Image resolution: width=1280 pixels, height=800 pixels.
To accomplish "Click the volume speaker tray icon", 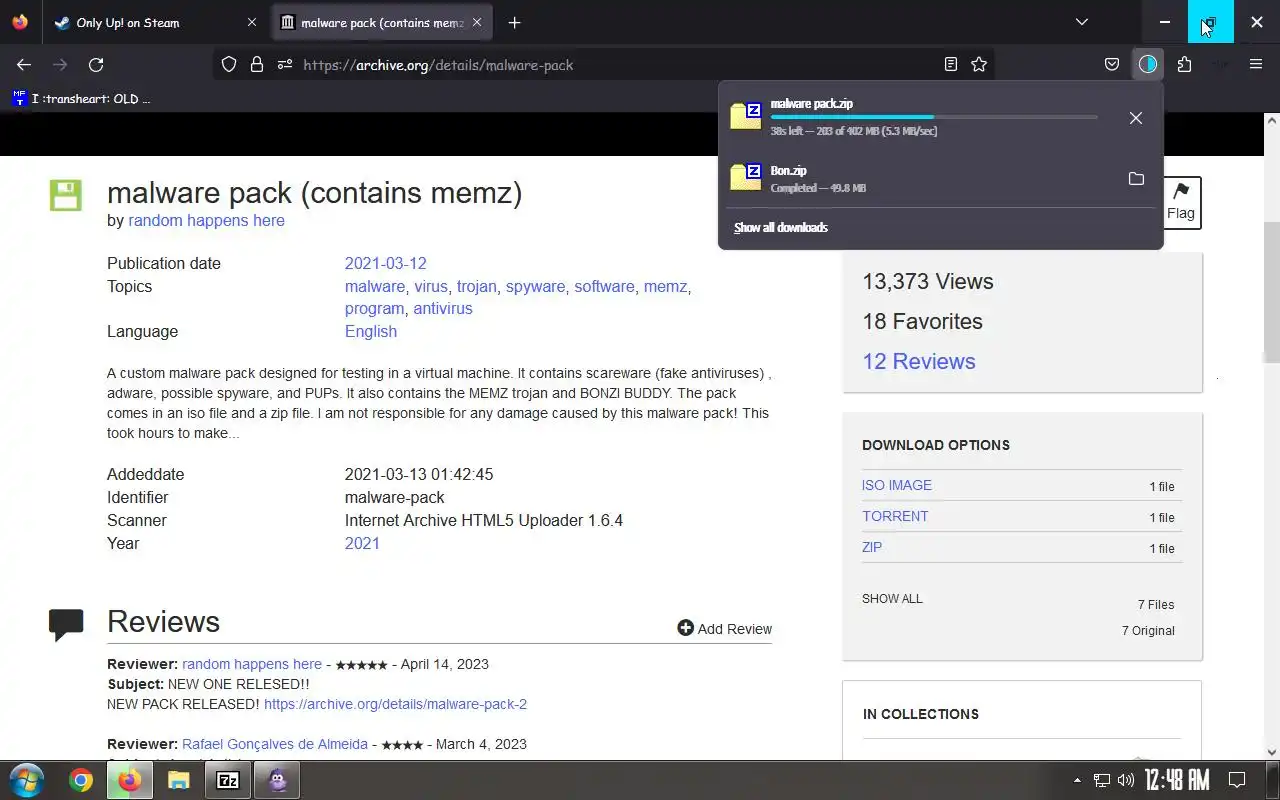I will 1126,780.
